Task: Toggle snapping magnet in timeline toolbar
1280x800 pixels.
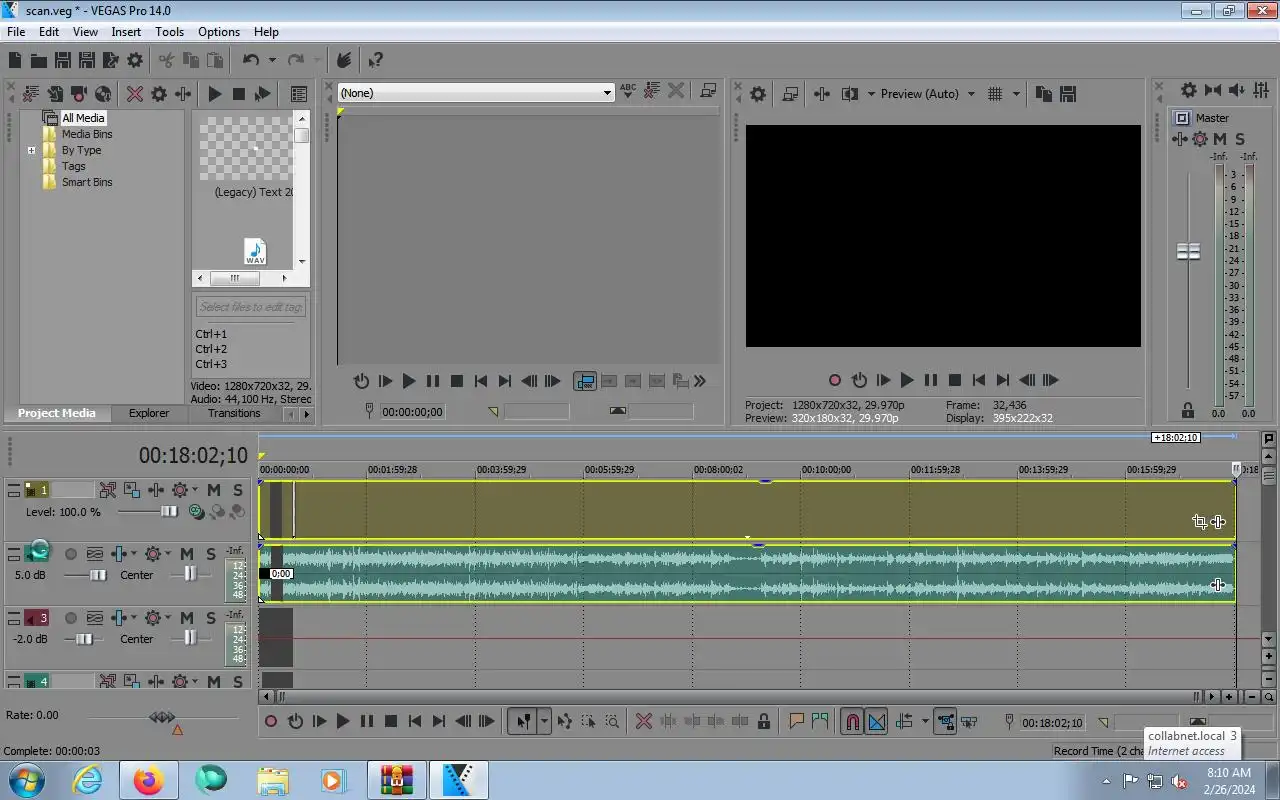Action: (852, 721)
